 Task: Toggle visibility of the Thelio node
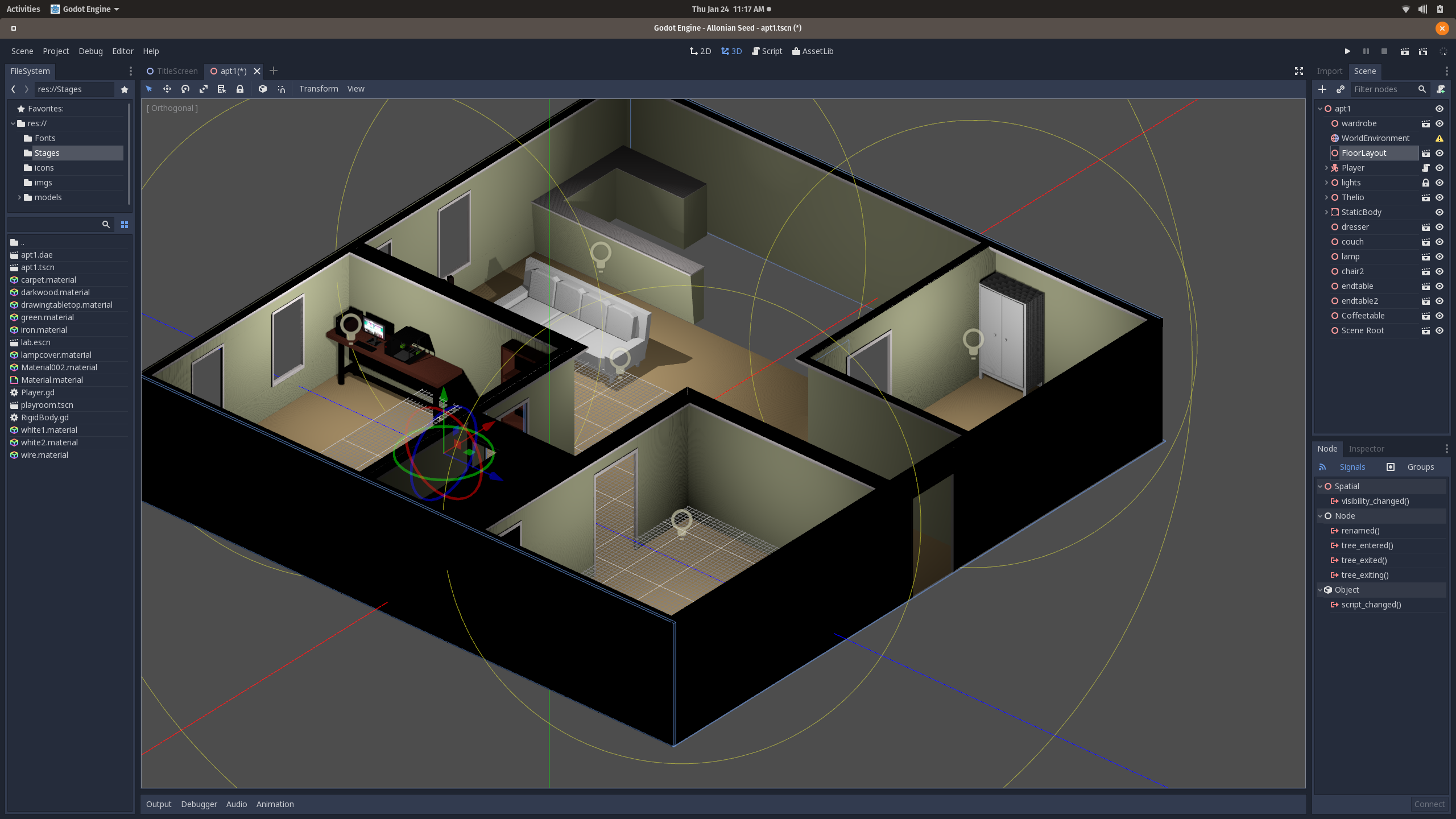pos(1440,197)
